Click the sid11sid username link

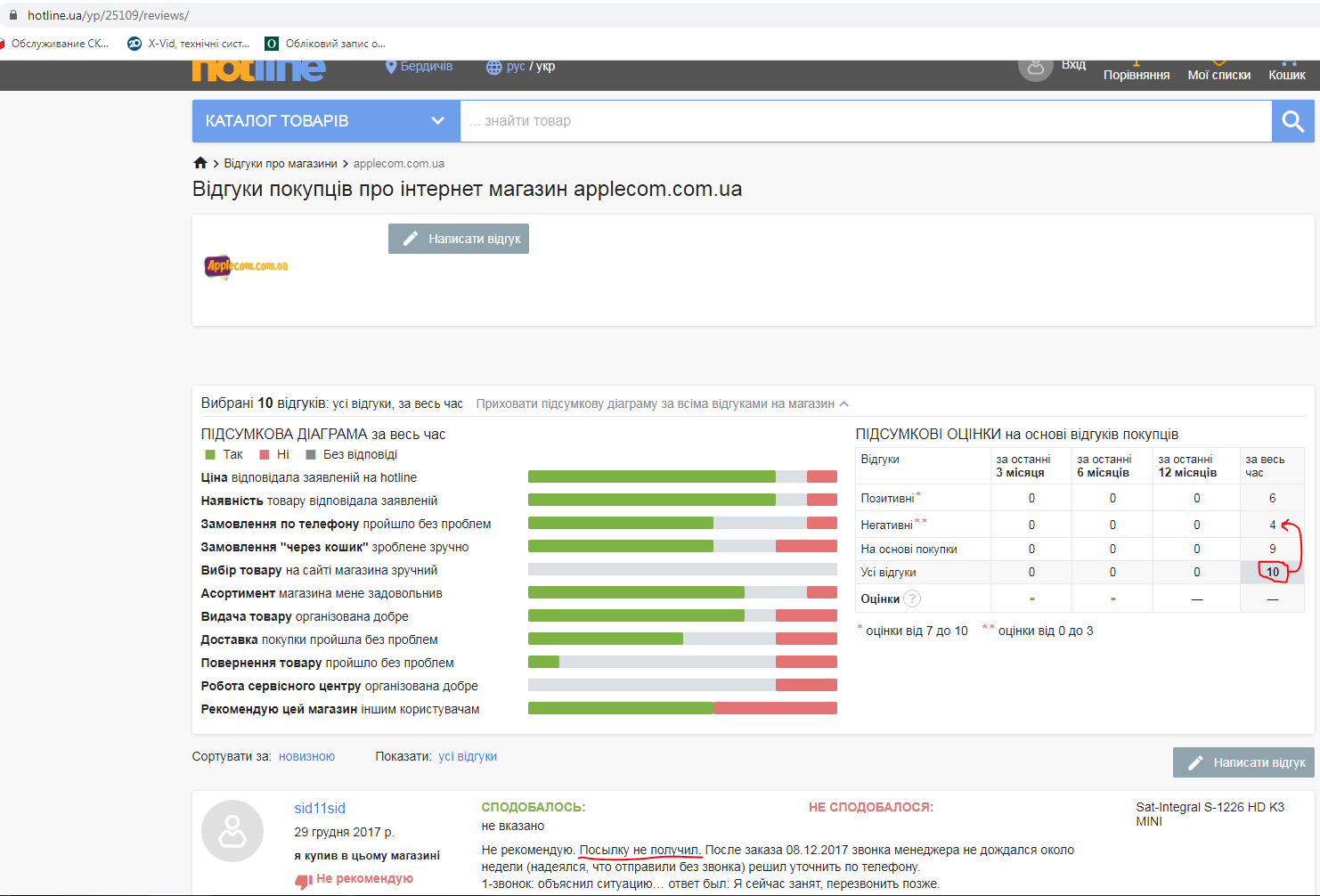tap(320, 809)
